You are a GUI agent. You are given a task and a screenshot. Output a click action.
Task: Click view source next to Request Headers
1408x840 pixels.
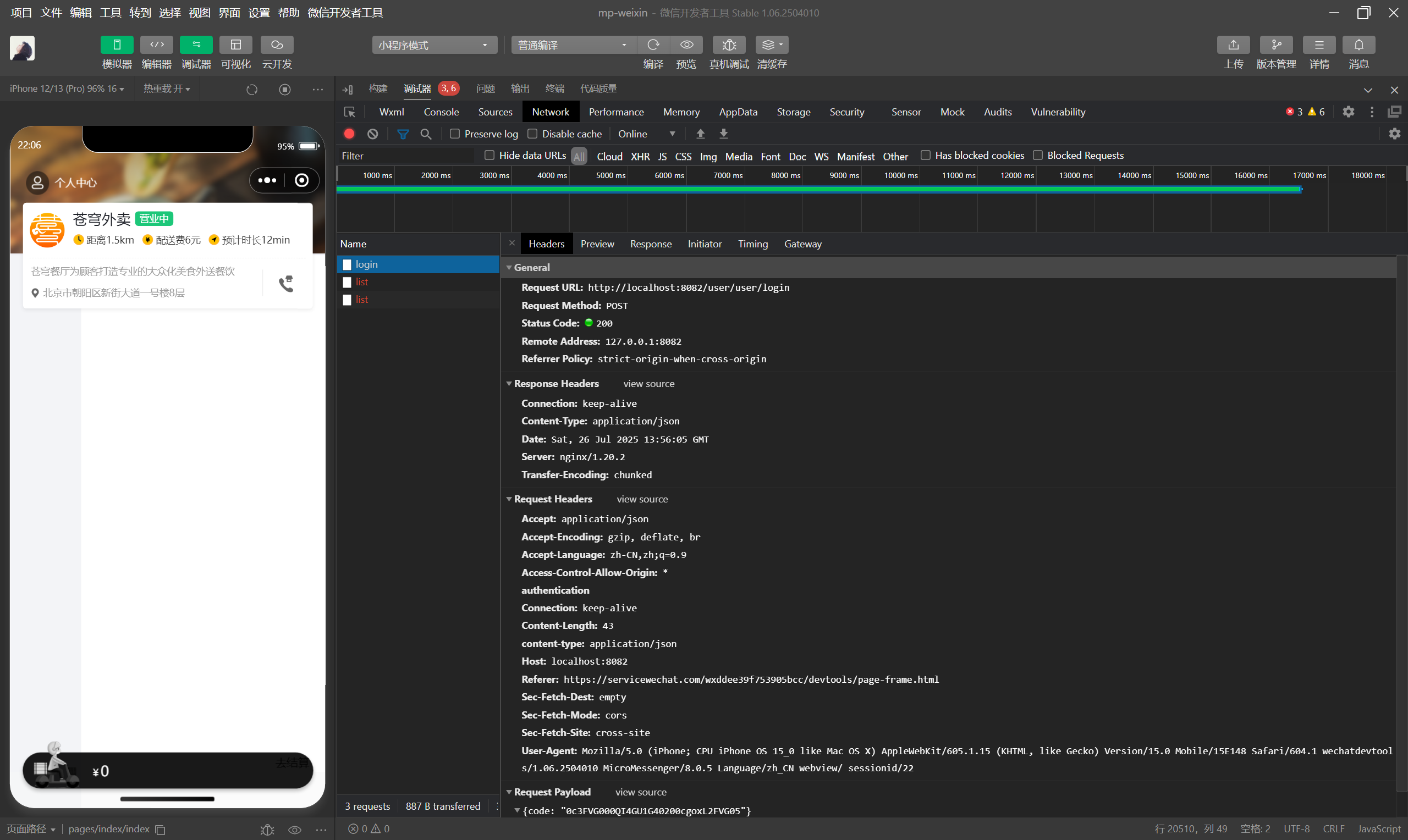pyautogui.click(x=642, y=499)
